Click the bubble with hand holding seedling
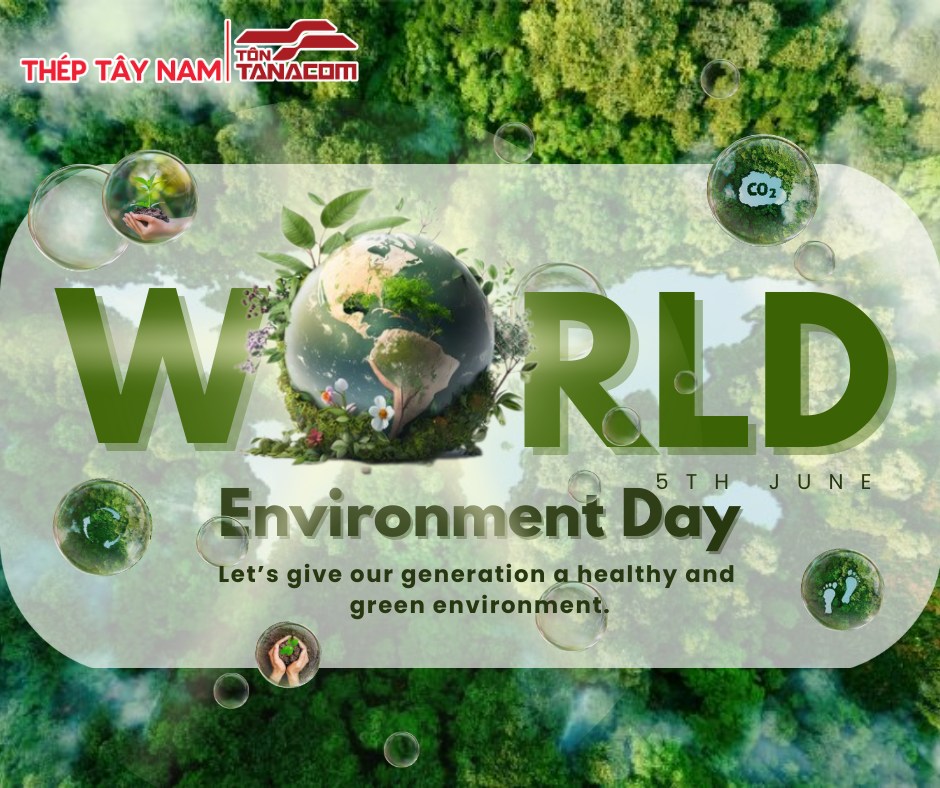This screenshot has height=788, width=940. (150, 197)
